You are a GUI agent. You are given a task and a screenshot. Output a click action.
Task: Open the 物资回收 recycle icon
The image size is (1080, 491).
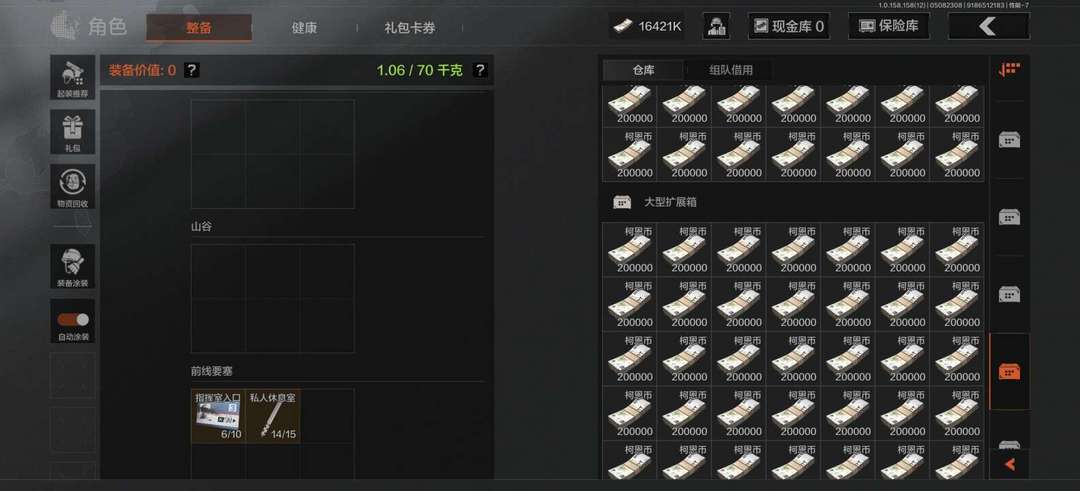(72, 186)
